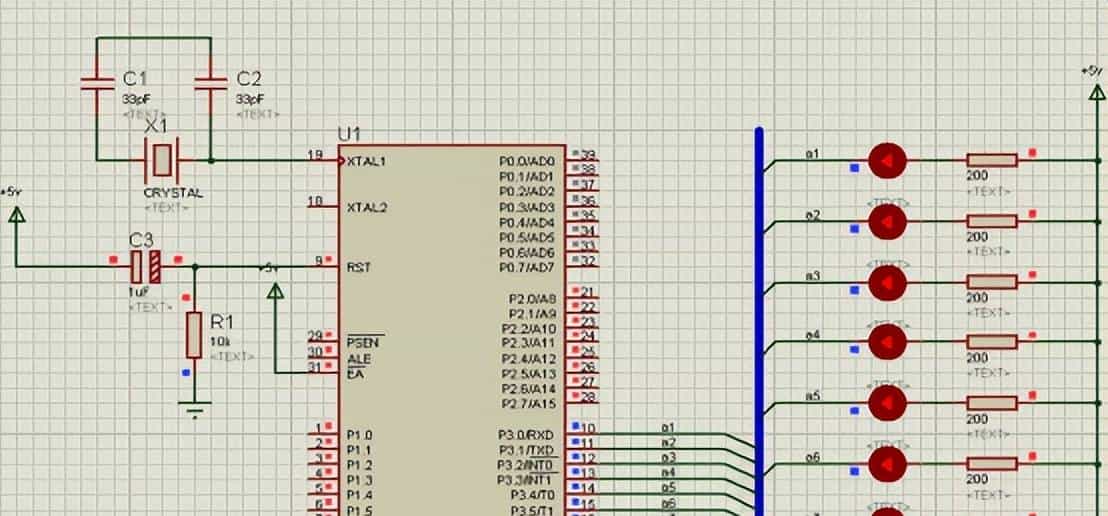The width and height of the screenshot is (1108, 516).
Task: Select the ground terminal below R1
Action: pos(194,409)
